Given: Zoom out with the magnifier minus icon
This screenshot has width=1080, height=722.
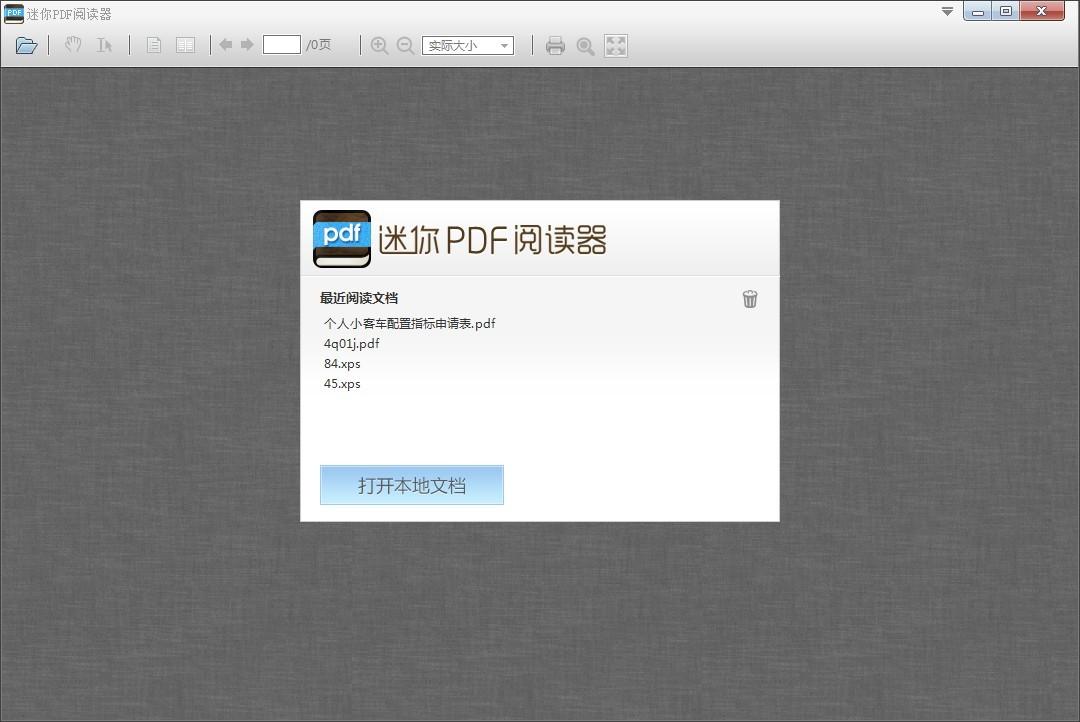Looking at the screenshot, I should pos(406,45).
